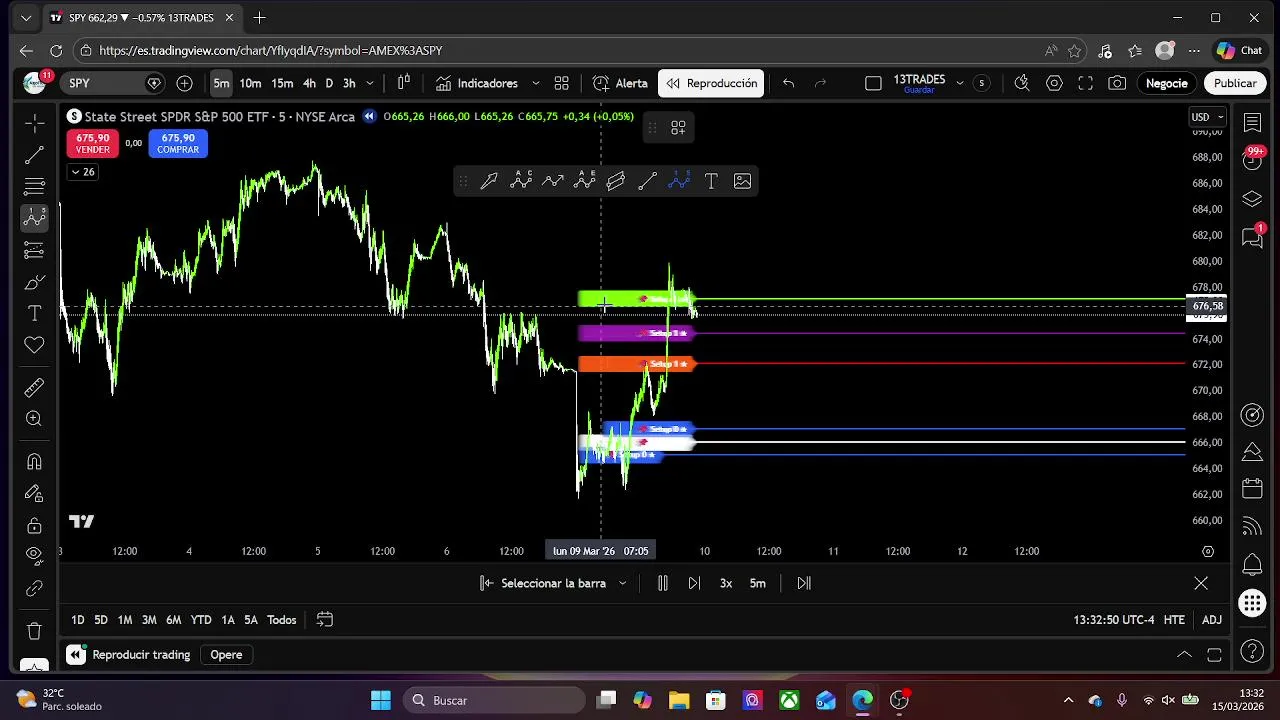Viewport: 1280px width, 720px height.
Task: Enter fullscreen chart mode
Action: point(1085,83)
